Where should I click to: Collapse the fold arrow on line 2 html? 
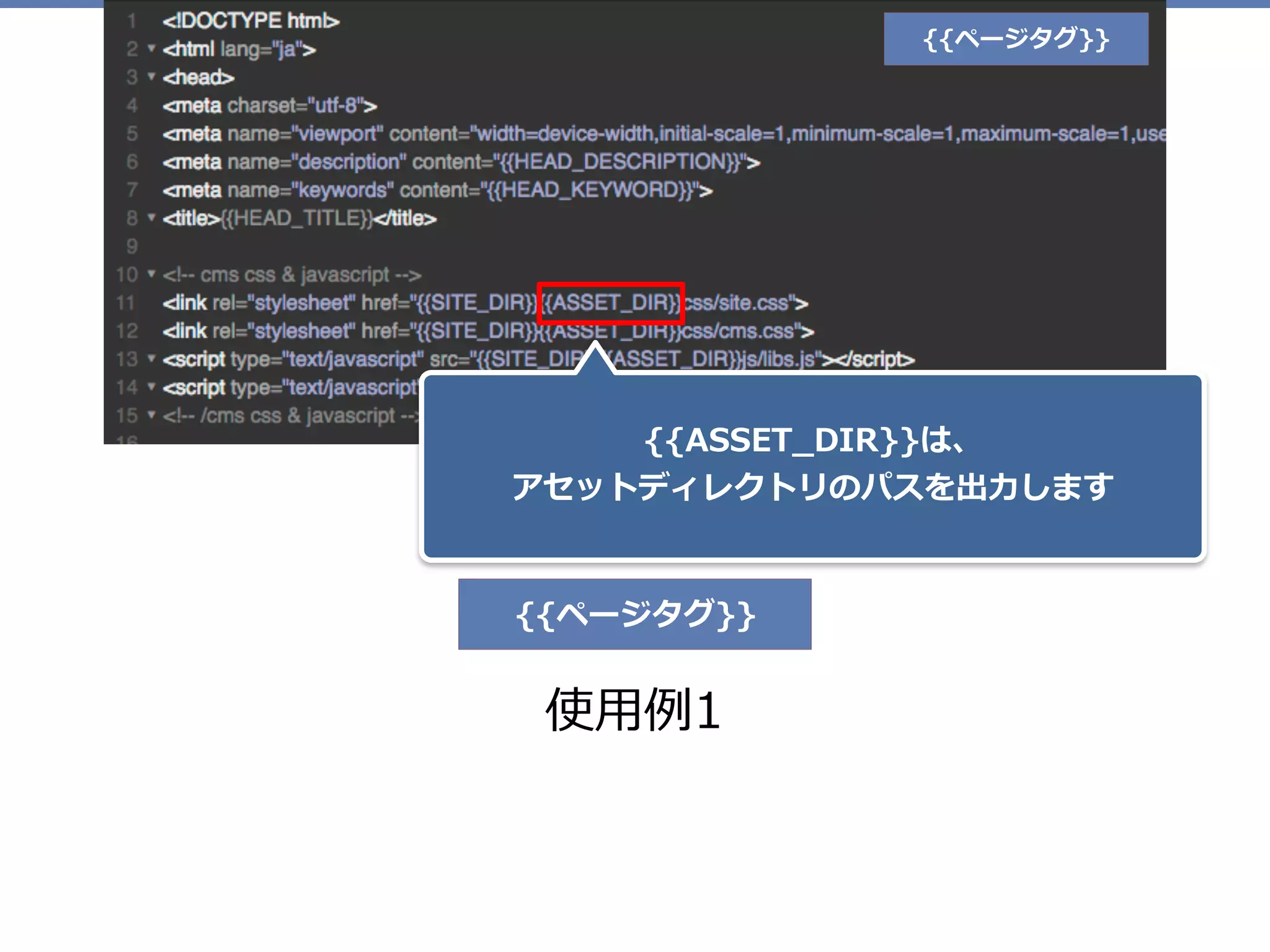click(x=151, y=48)
